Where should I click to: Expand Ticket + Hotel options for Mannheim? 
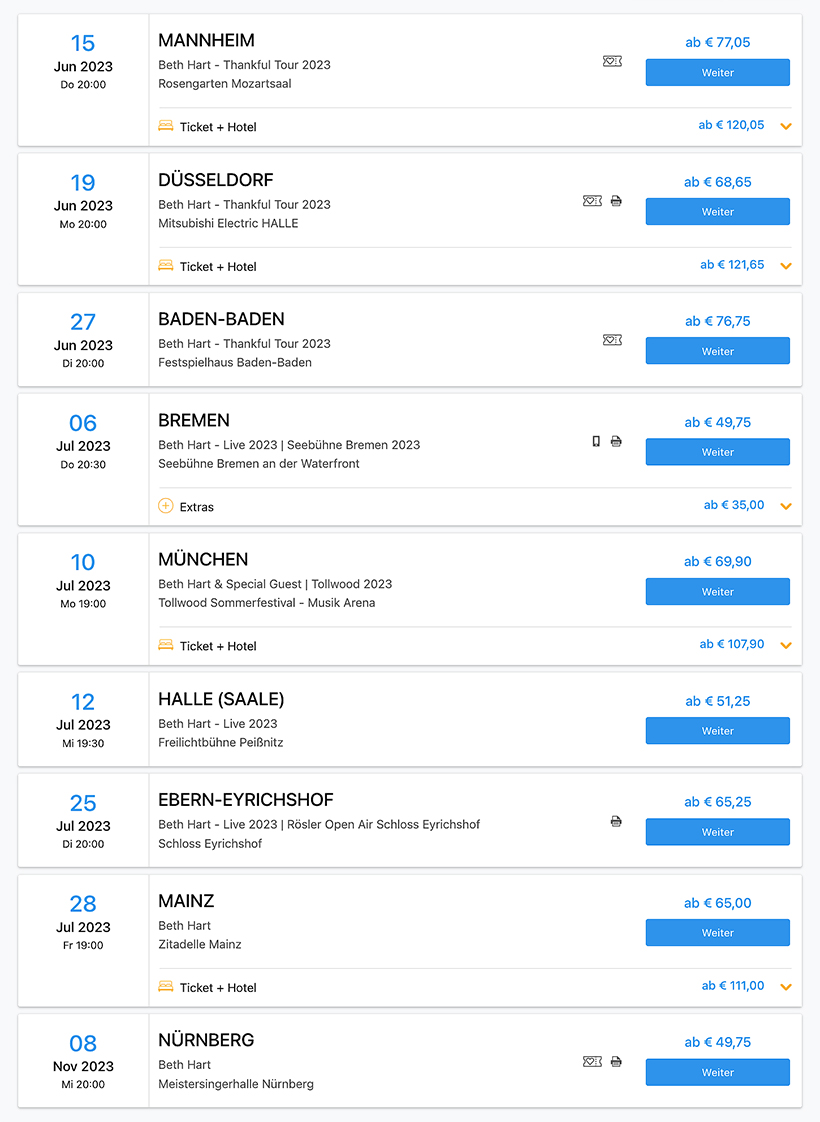(x=786, y=126)
